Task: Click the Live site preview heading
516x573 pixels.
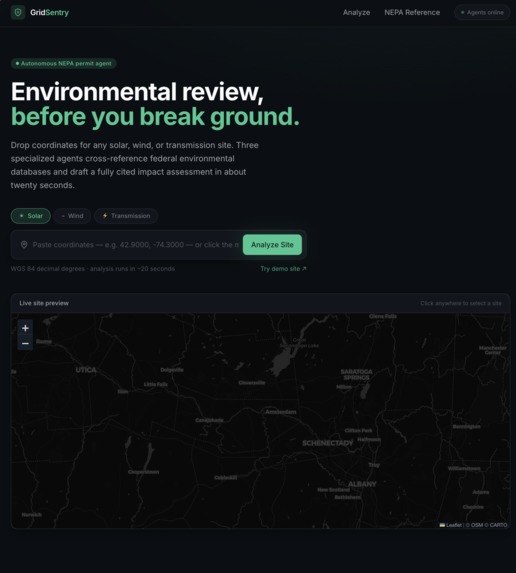Action: click(44, 303)
